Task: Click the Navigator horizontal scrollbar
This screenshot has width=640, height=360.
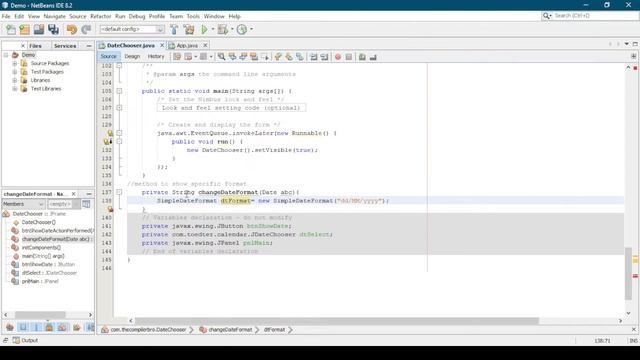Action: 40,315
